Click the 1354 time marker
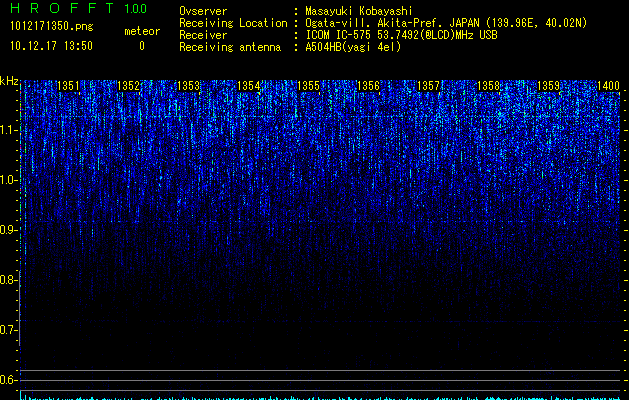 click(x=249, y=86)
